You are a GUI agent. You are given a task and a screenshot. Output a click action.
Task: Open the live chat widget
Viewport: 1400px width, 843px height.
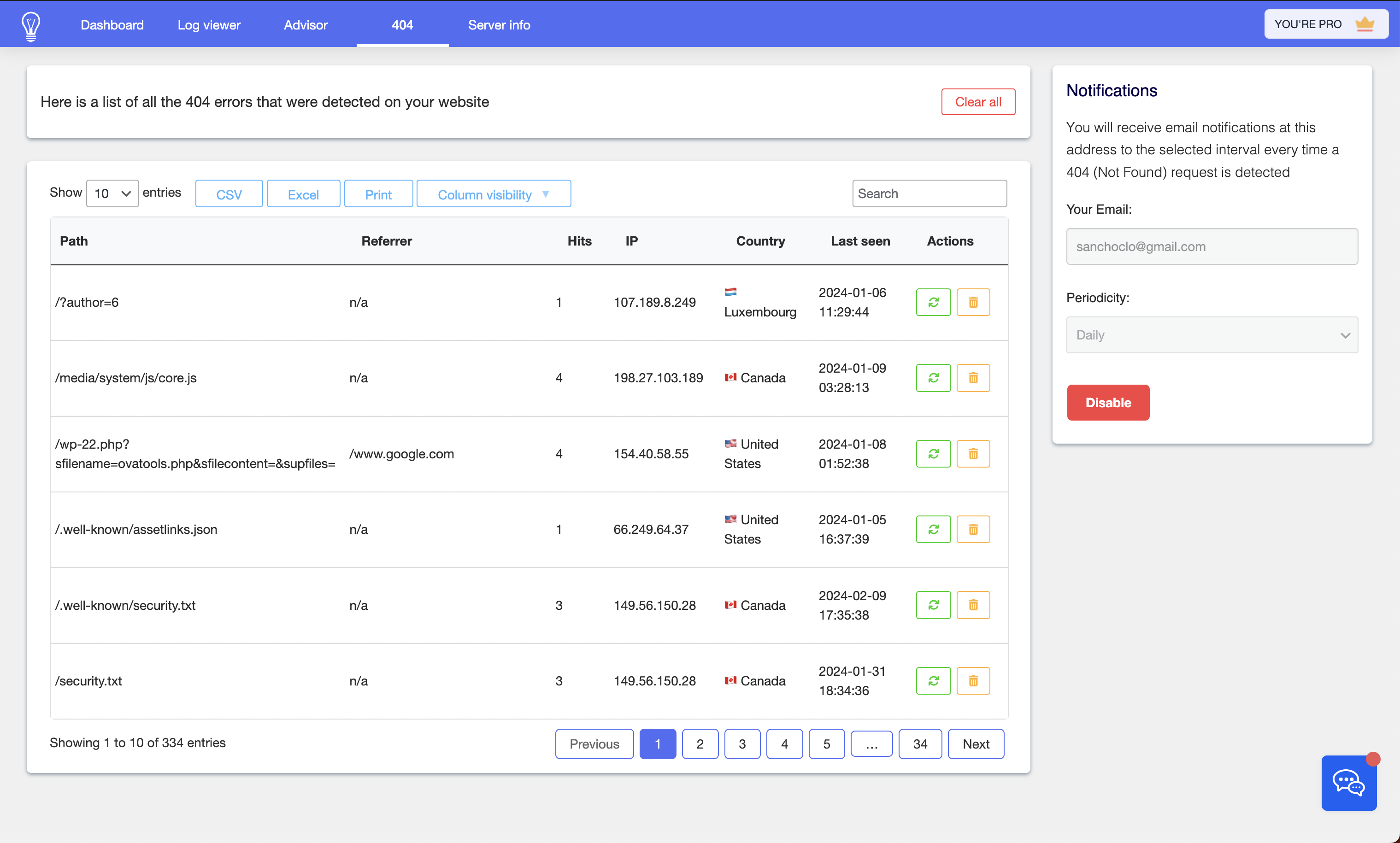(x=1349, y=783)
